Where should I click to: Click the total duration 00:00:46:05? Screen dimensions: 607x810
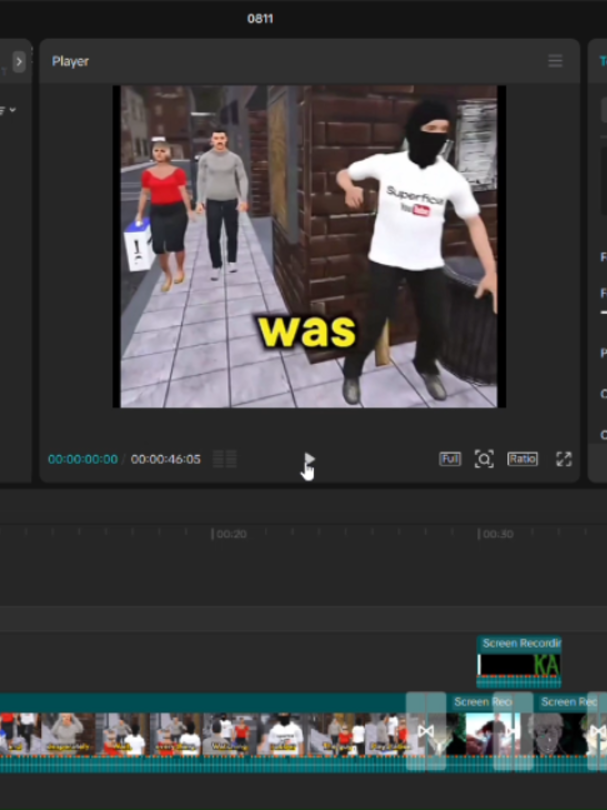click(x=165, y=459)
